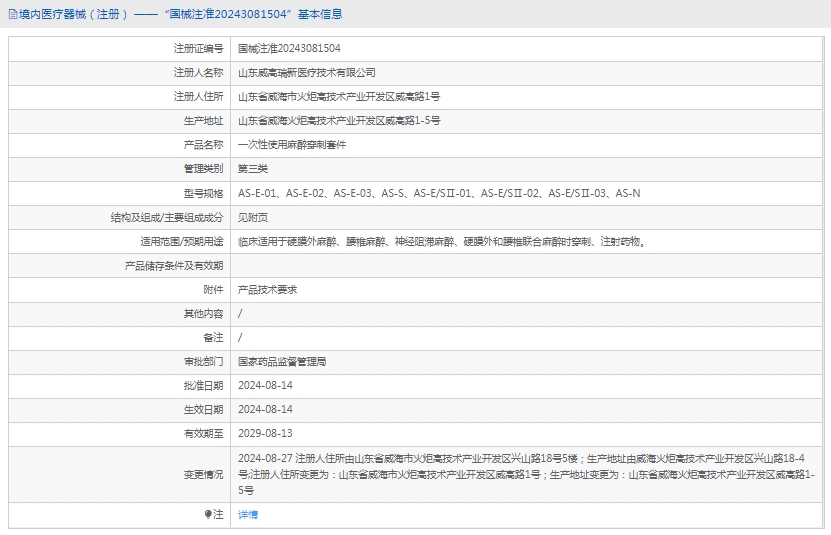Click the lightbulb icon next to 注
Screen dimensions: 831x535
[x=208, y=514]
